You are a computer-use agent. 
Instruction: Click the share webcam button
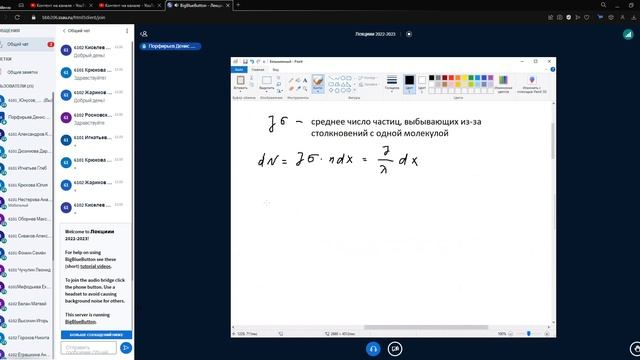click(395, 349)
